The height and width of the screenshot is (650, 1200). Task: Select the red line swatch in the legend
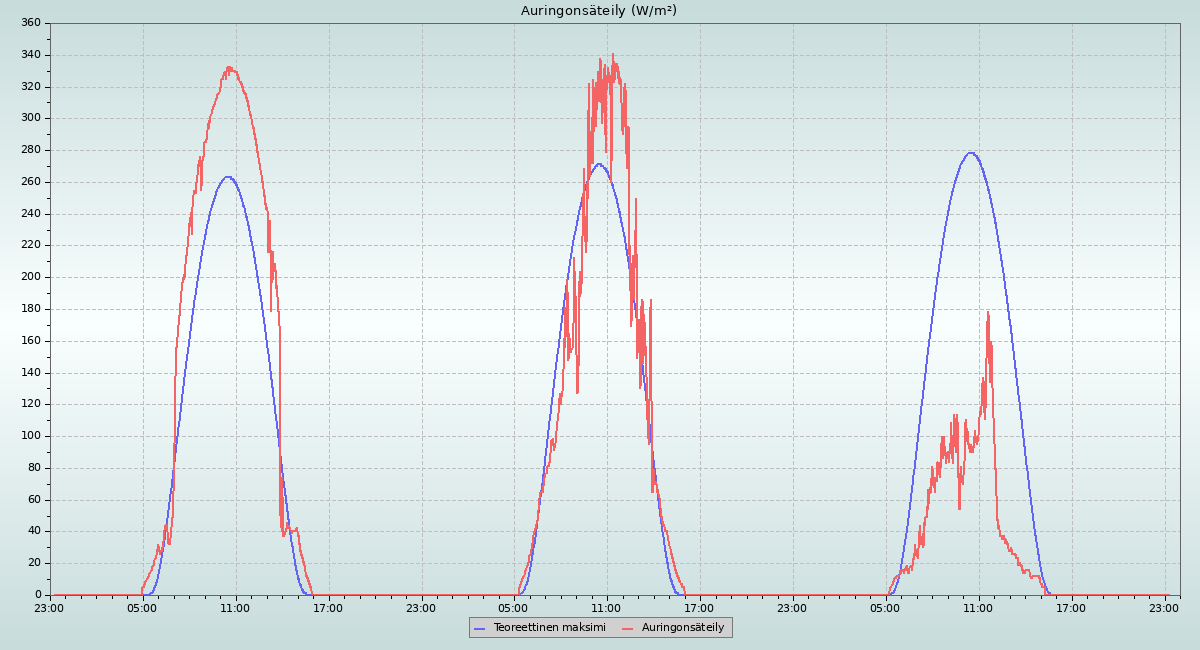(628, 628)
